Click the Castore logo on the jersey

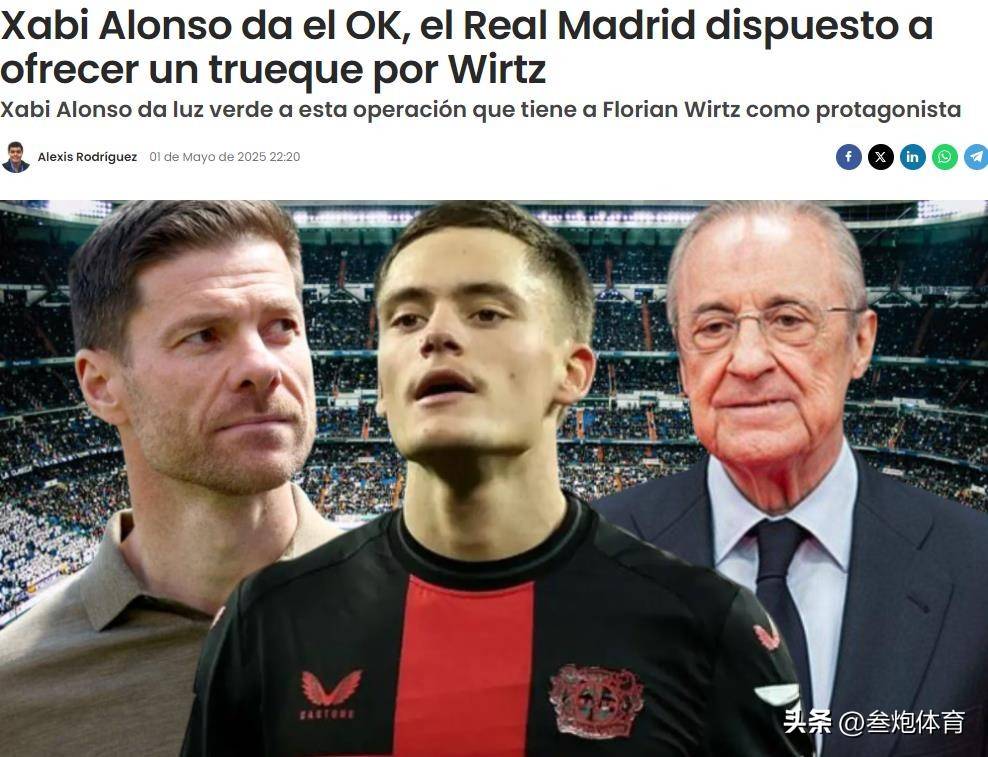pos(330,695)
